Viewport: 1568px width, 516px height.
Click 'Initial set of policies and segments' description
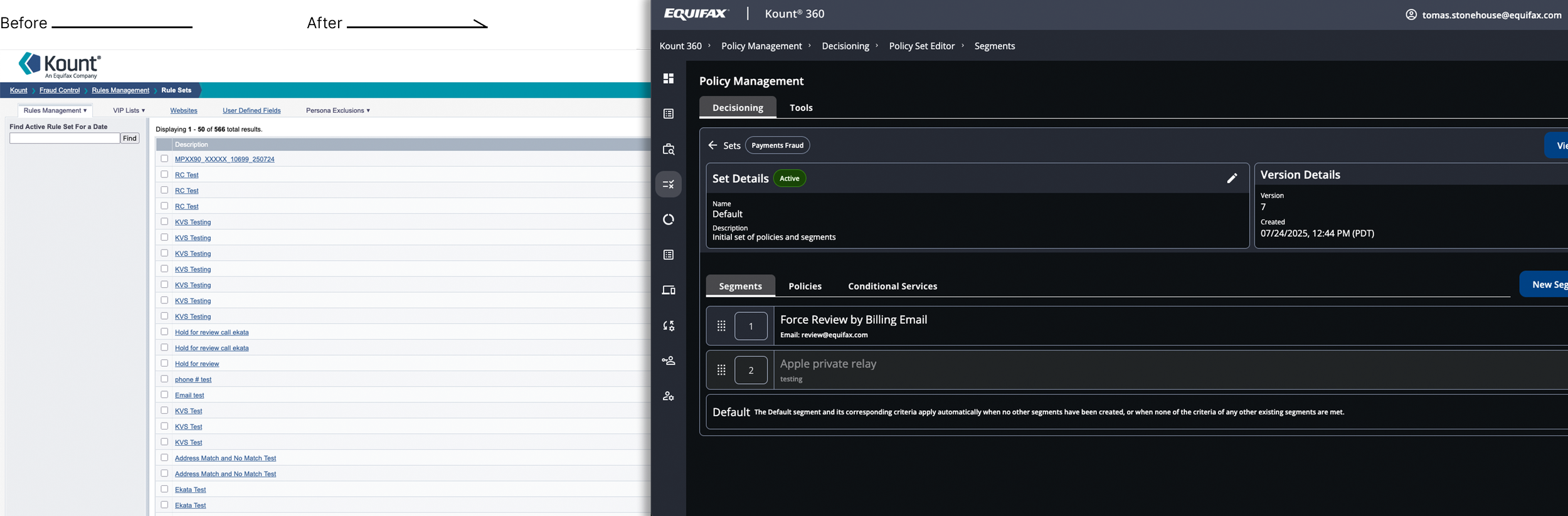tap(774, 237)
